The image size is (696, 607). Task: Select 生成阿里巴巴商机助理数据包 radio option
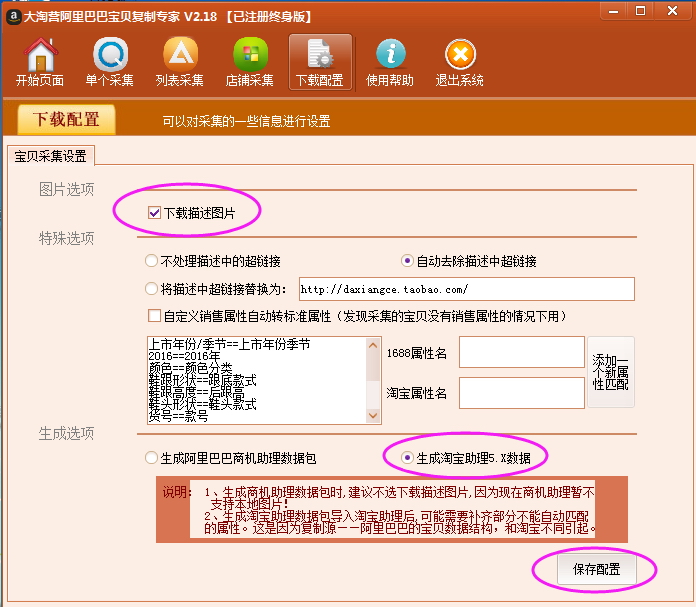coord(151,457)
